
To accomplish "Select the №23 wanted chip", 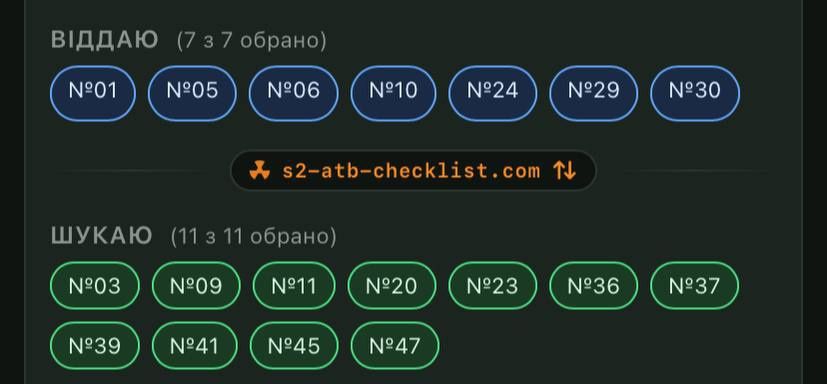I will point(493,286).
